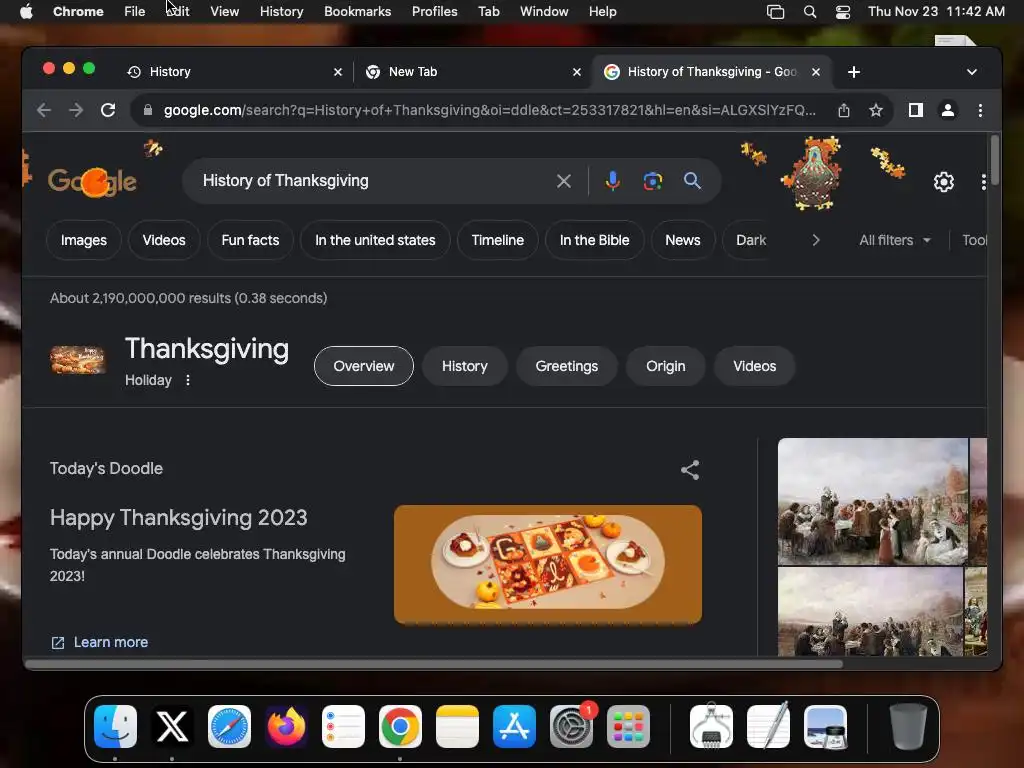Open TextEdit from the dock
The height and width of the screenshot is (768, 1024).
768,726
